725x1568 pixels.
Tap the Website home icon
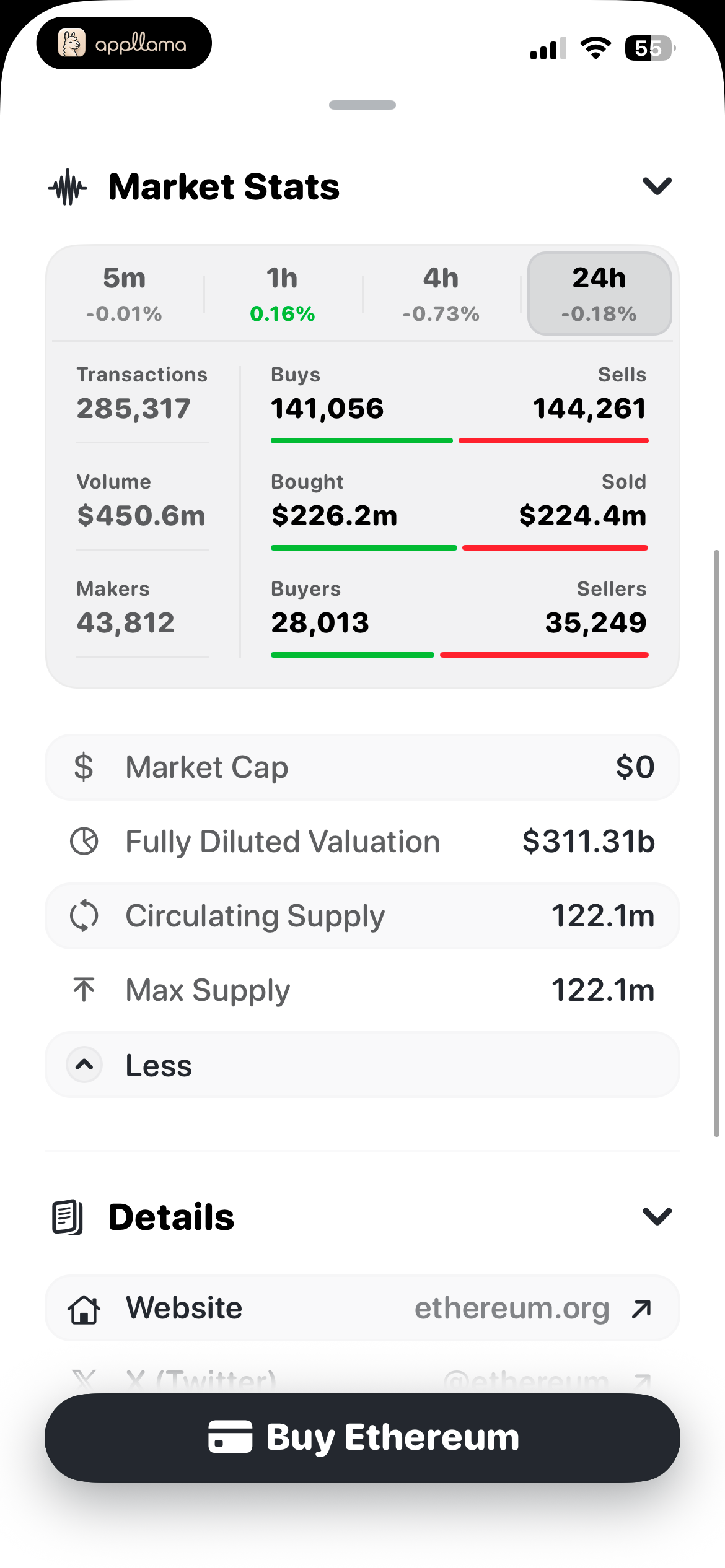(84, 1309)
